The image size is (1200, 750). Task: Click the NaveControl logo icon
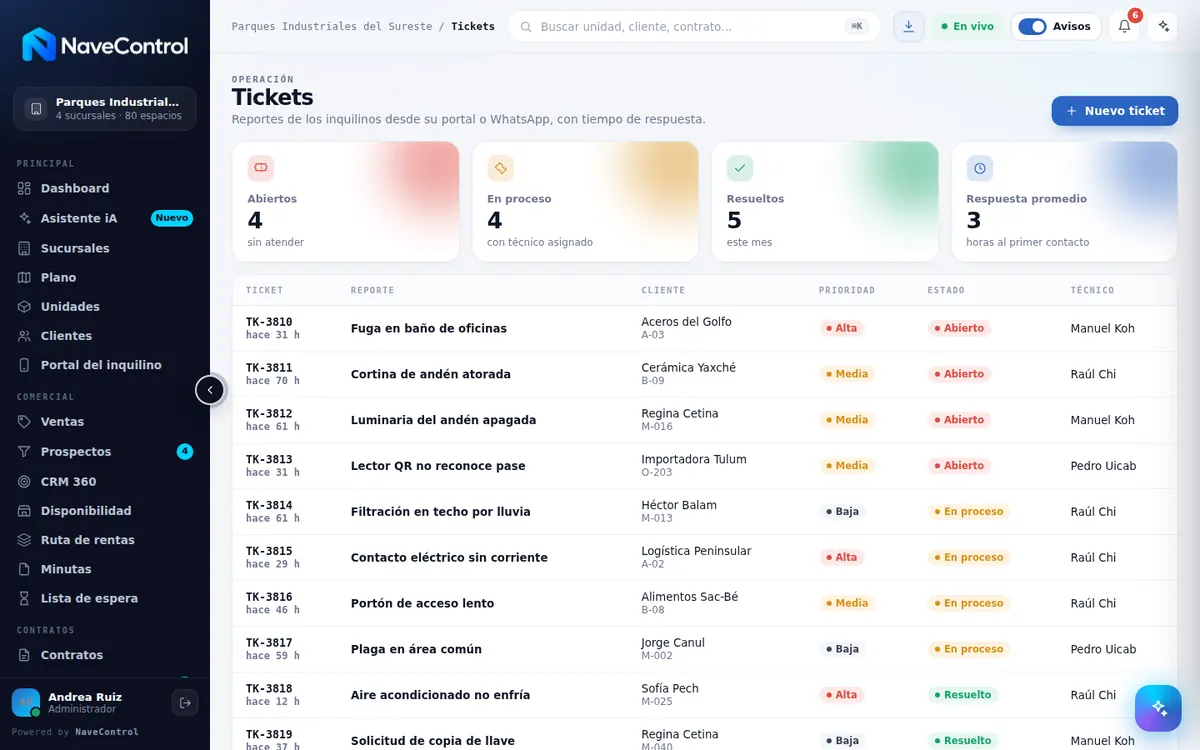click(39, 45)
